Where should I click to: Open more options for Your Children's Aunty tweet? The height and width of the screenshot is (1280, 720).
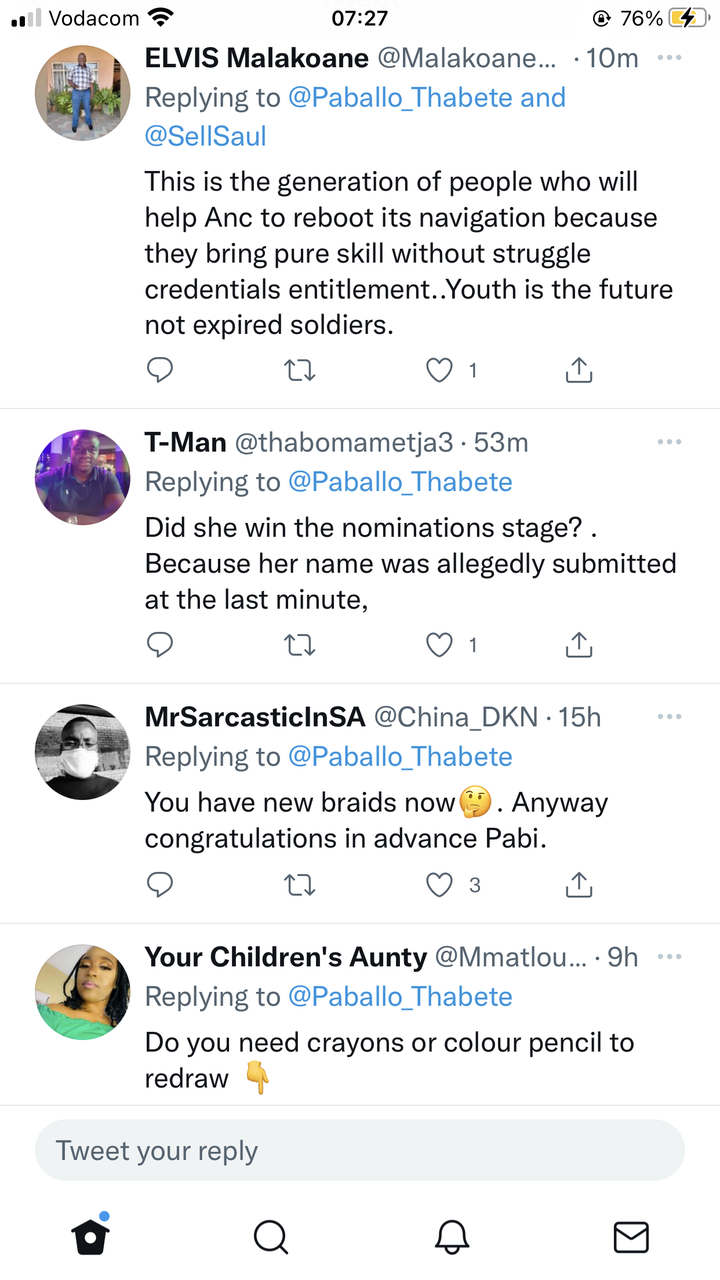[x=669, y=957]
